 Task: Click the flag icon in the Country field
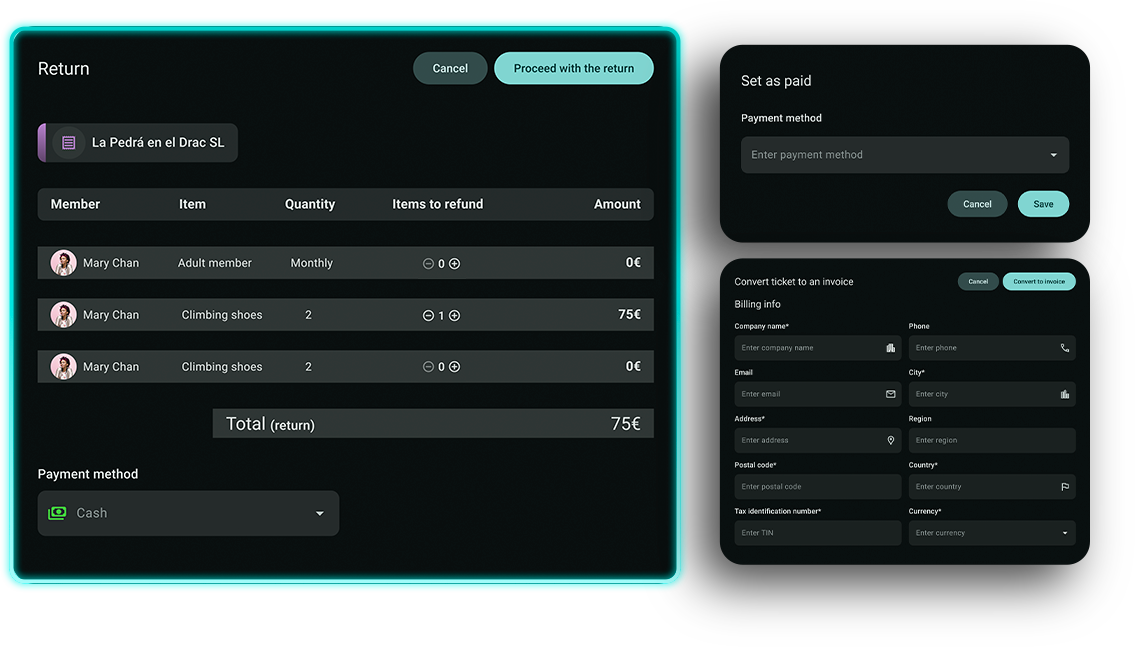coord(1064,486)
